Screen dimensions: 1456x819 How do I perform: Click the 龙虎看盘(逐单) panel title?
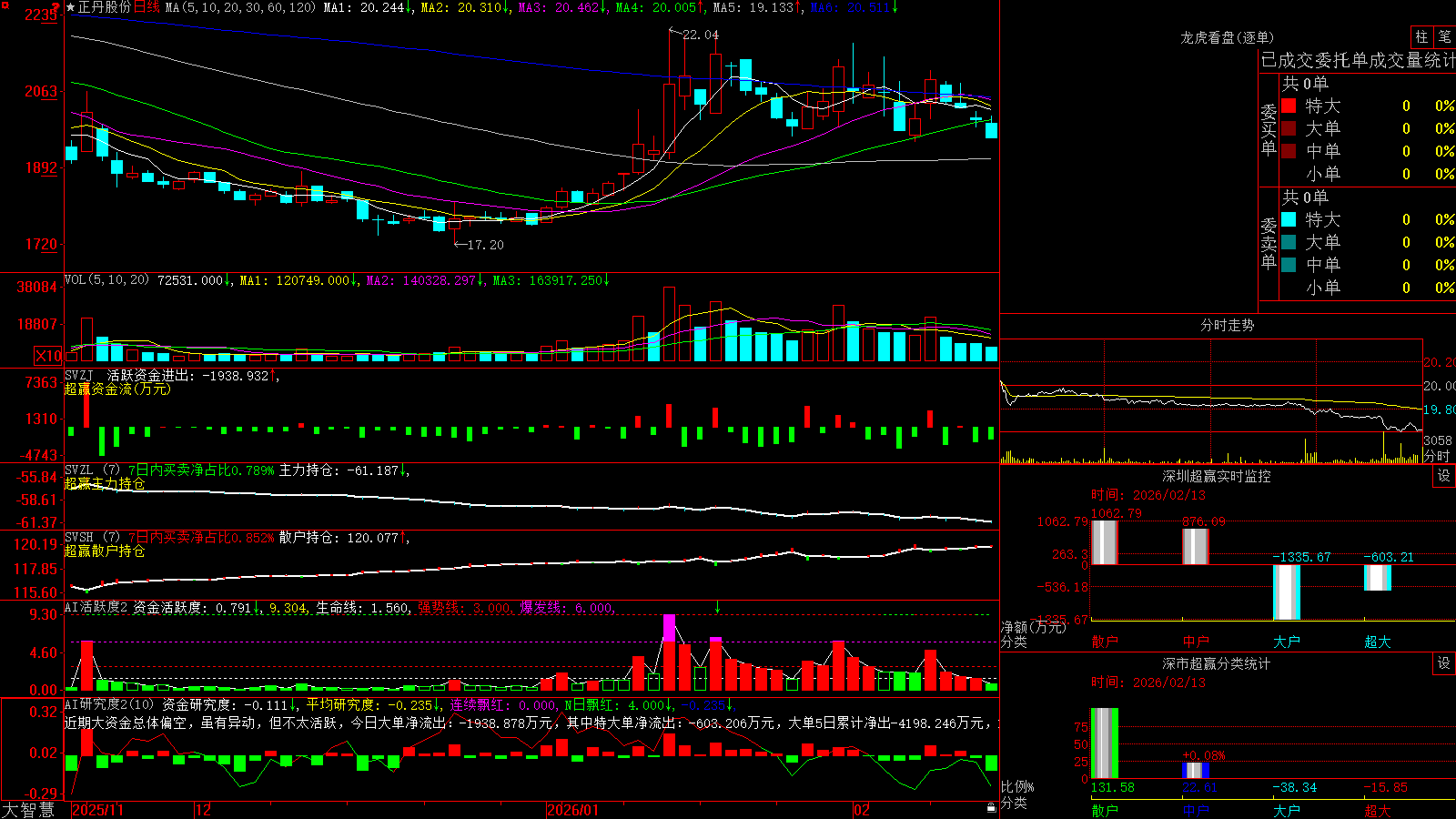click(x=1227, y=37)
